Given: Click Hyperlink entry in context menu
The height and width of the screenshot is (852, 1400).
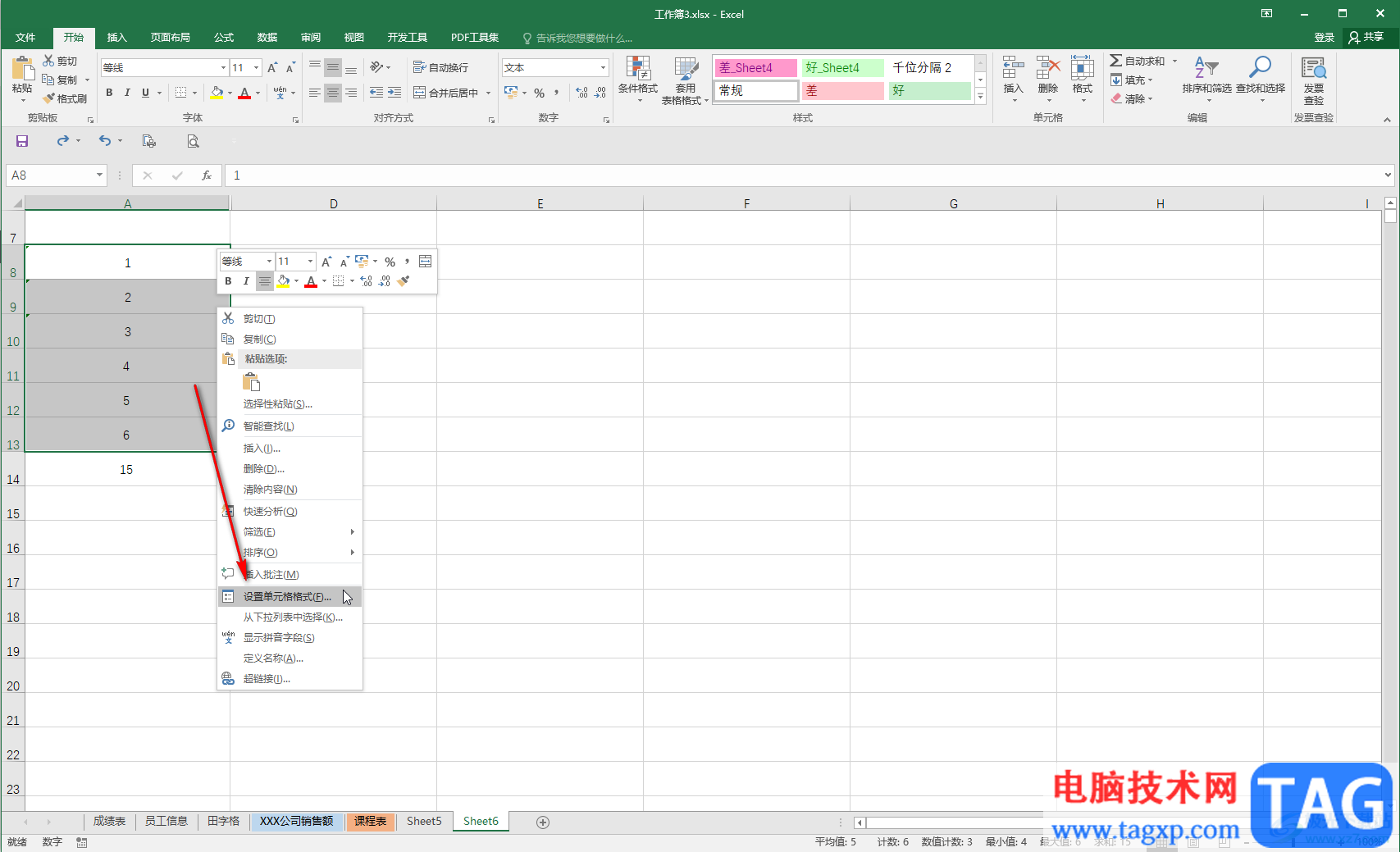Looking at the screenshot, I should click(x=290, y=678).
